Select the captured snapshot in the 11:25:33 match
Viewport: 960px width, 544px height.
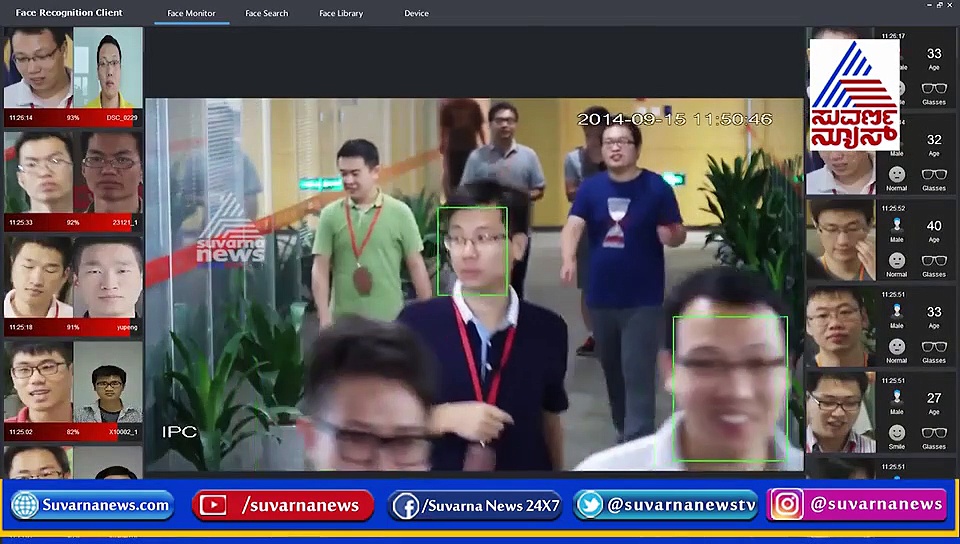39,173
